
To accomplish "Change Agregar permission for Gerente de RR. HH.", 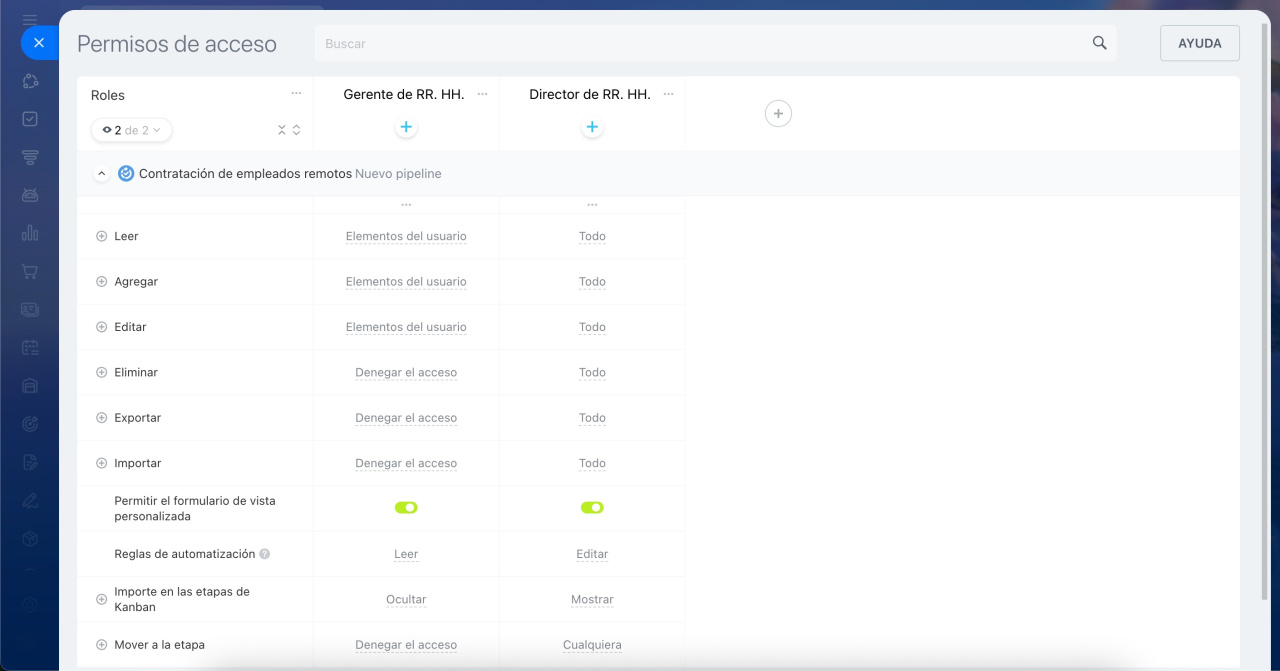I will tap(406, 282).
